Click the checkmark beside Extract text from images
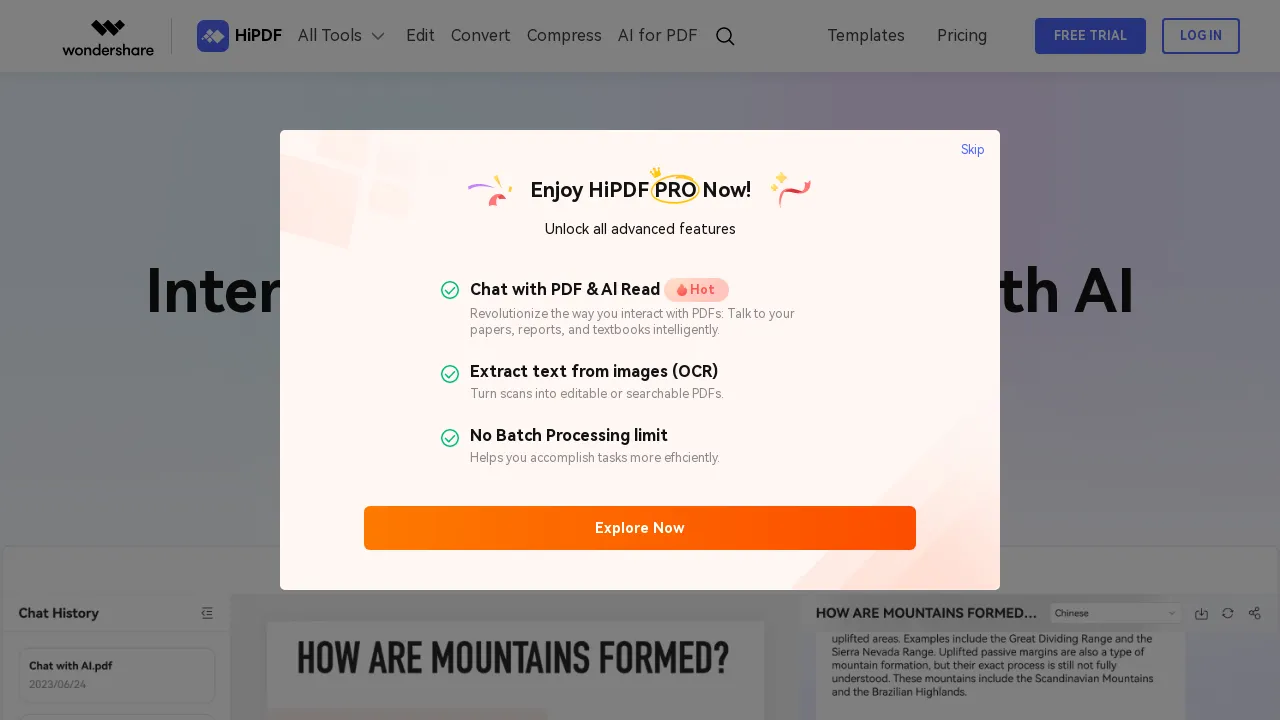The image size is (1280, 720). 450,374
